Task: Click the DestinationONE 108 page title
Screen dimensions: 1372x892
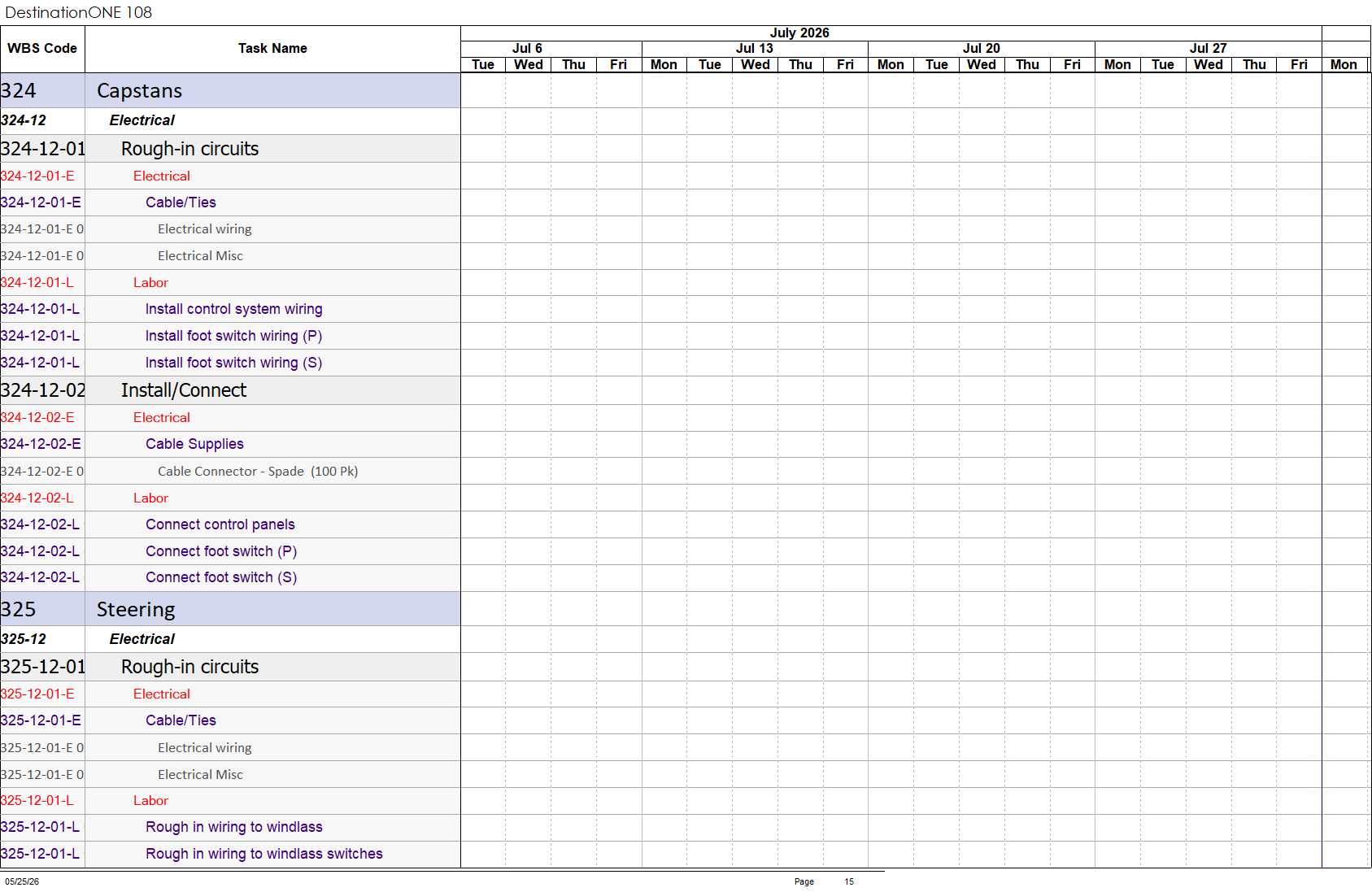Action: [78, 12]
